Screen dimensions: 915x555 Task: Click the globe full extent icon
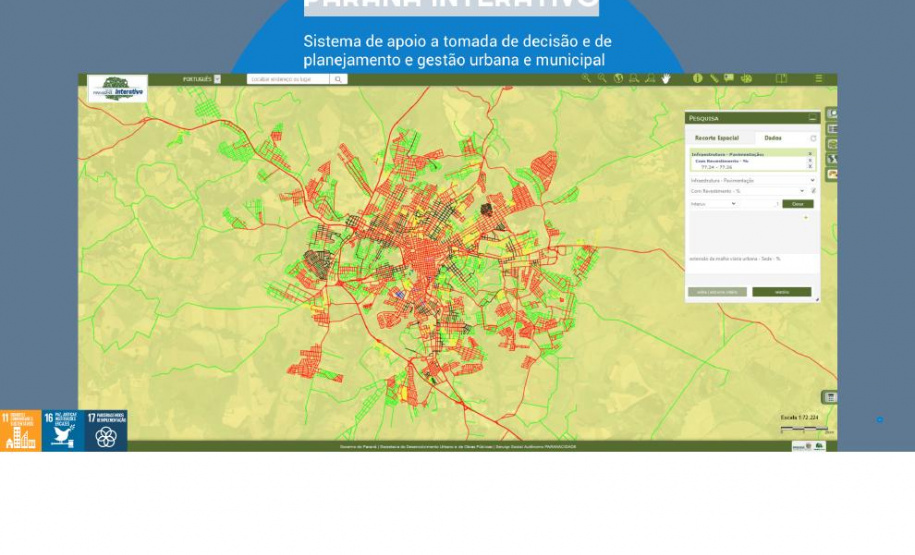(x=618, y=78)
